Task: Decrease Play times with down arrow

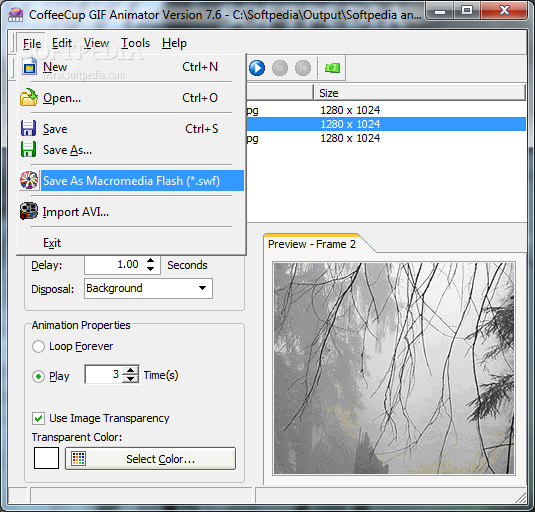Action: coord(130,379)
